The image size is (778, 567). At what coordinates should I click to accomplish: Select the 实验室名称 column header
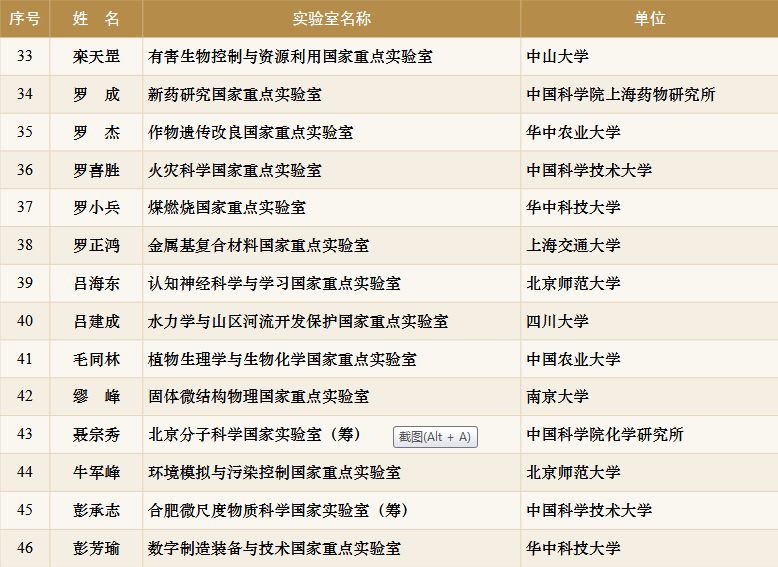tap(331, 19)
